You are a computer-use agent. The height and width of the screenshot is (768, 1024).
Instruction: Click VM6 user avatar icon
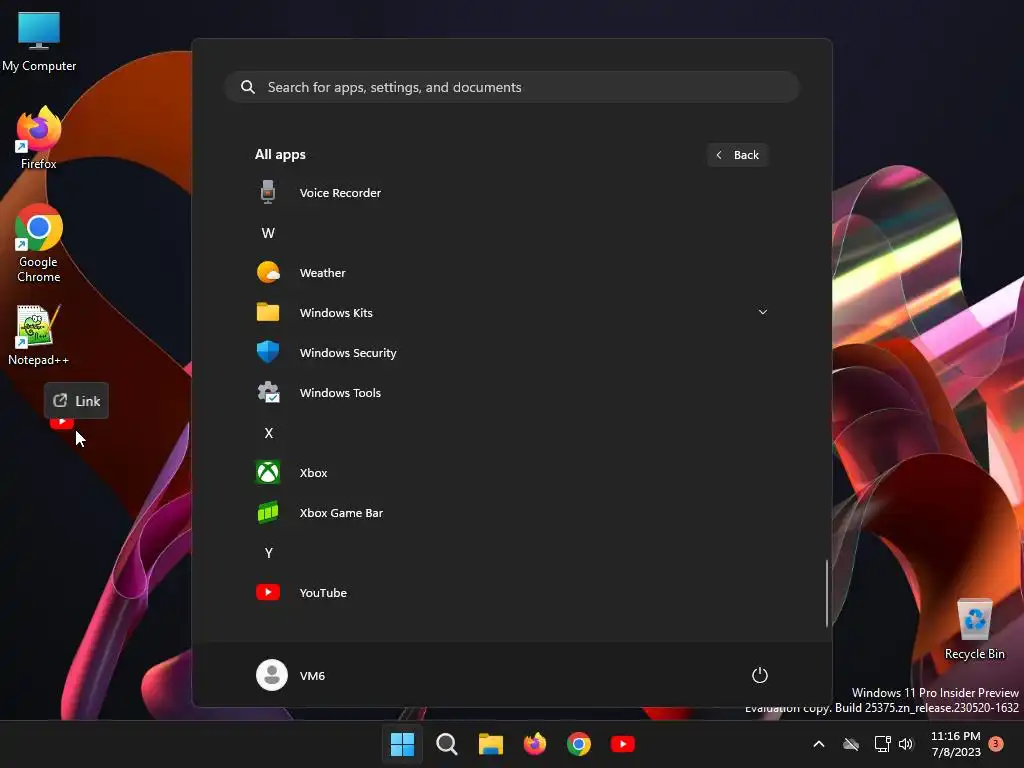tap(272, 675)
